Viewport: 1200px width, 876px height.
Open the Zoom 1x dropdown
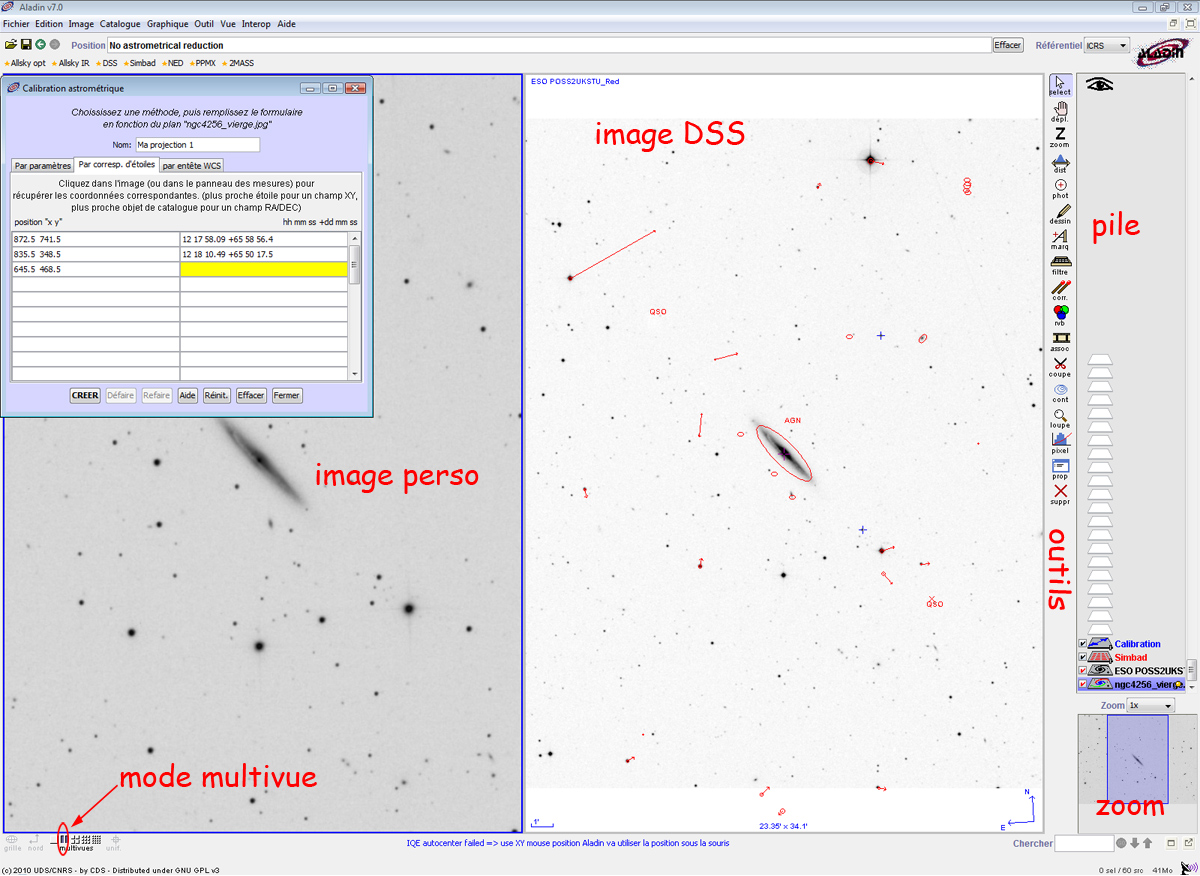[x=1150, y=705]
